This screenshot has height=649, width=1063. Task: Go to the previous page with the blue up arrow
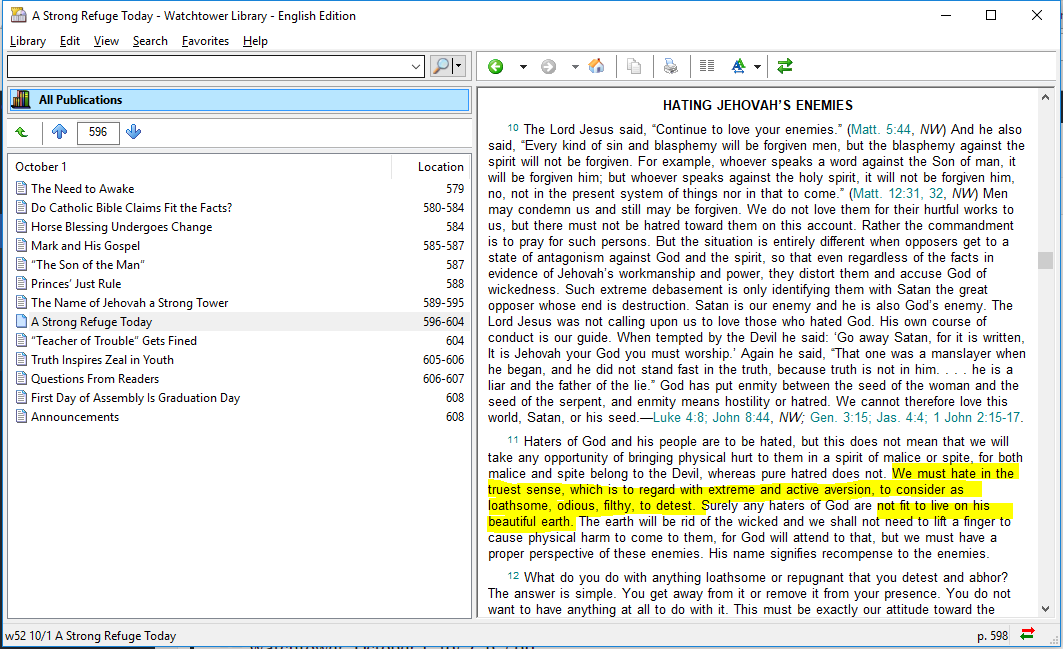click(59, 132)
